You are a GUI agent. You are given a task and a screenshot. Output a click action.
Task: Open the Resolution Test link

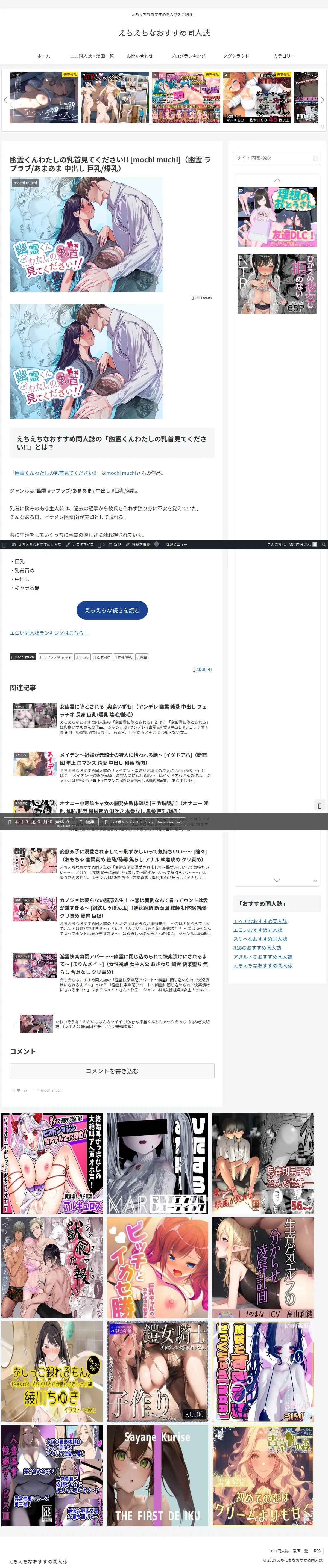169,822
